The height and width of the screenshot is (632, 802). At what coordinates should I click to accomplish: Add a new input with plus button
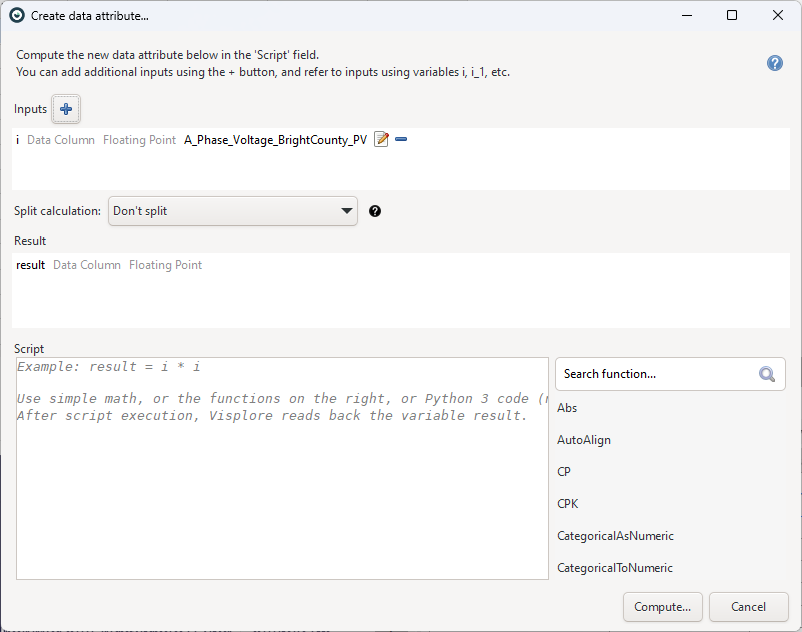66,109
